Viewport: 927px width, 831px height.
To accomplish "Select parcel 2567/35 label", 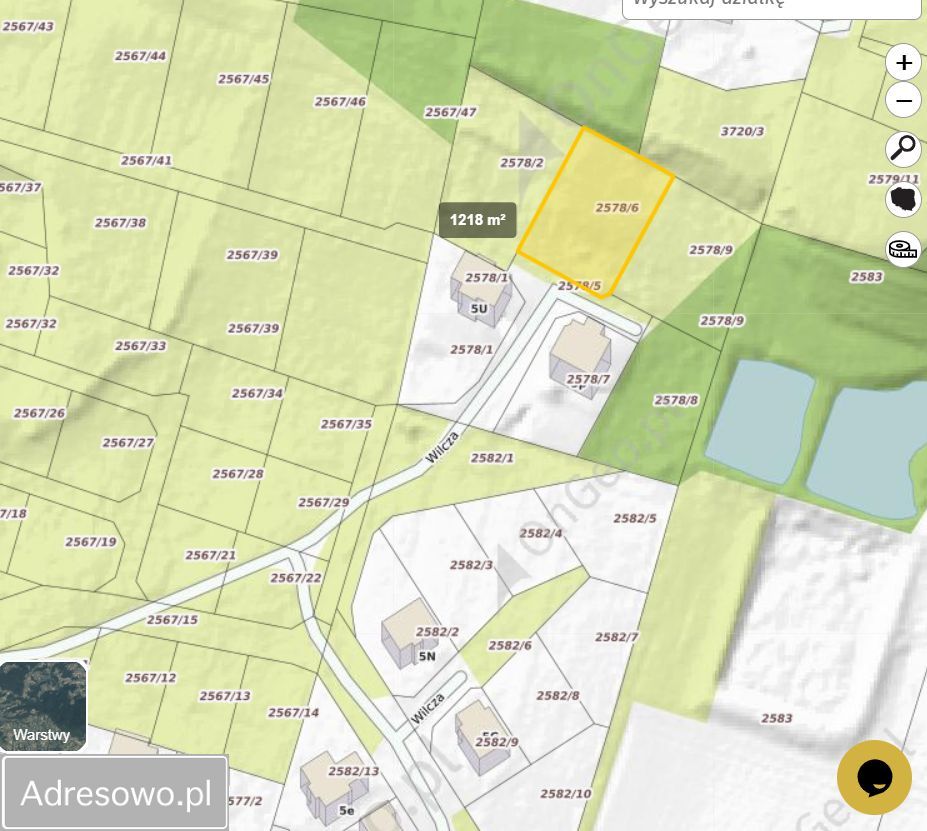I will tap(346, 424).
